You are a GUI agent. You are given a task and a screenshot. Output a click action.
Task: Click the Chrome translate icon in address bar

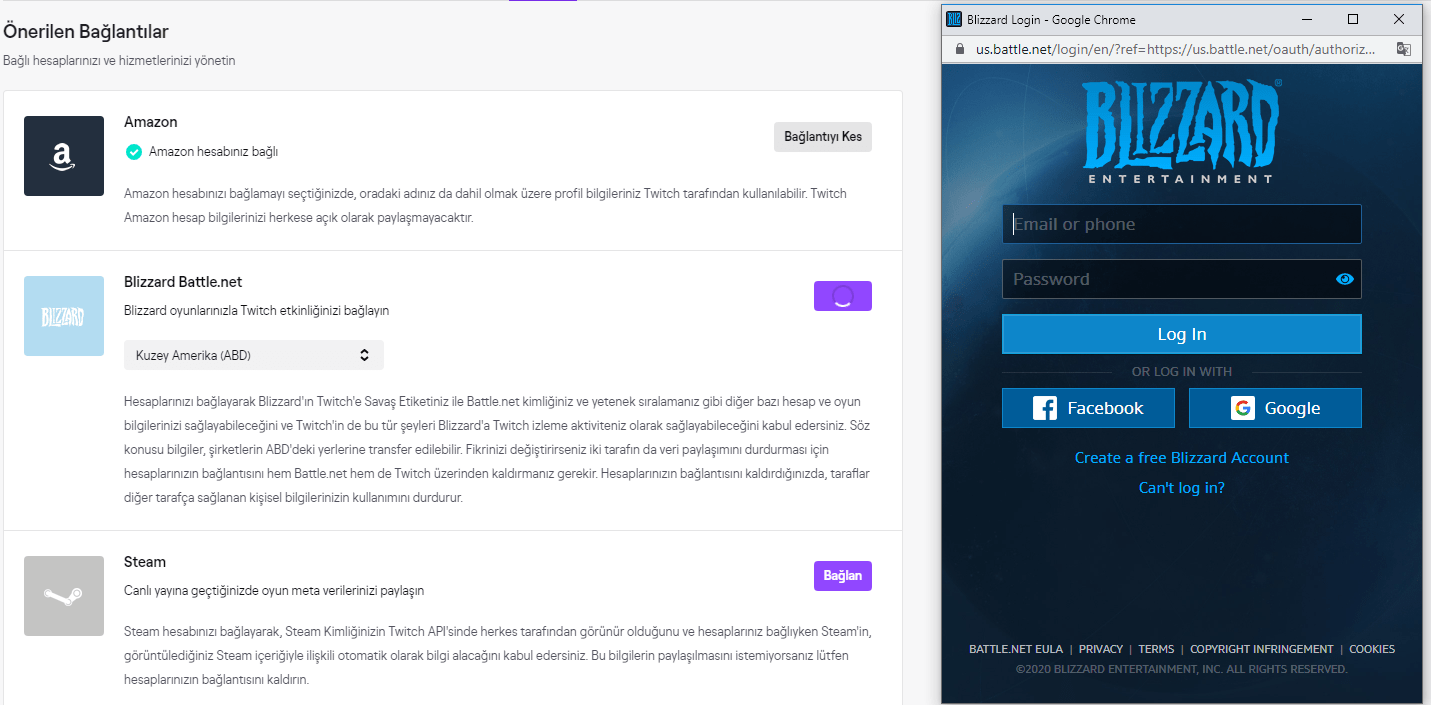1404,48
